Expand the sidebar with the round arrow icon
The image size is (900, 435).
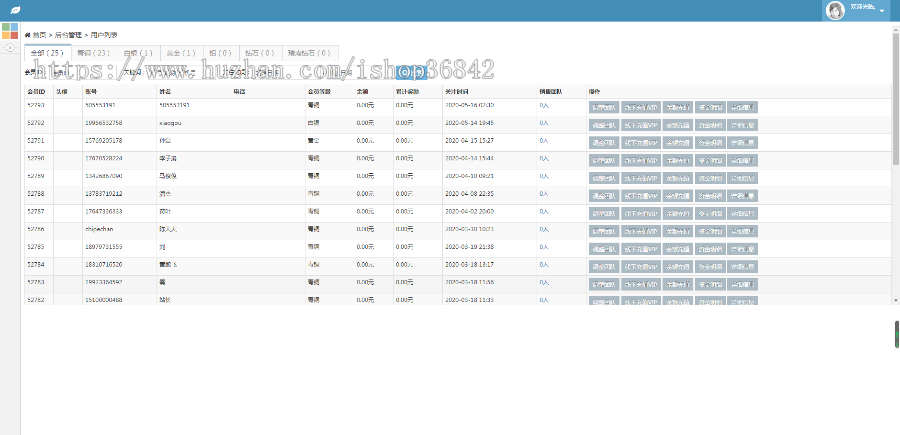click(9, 47)
